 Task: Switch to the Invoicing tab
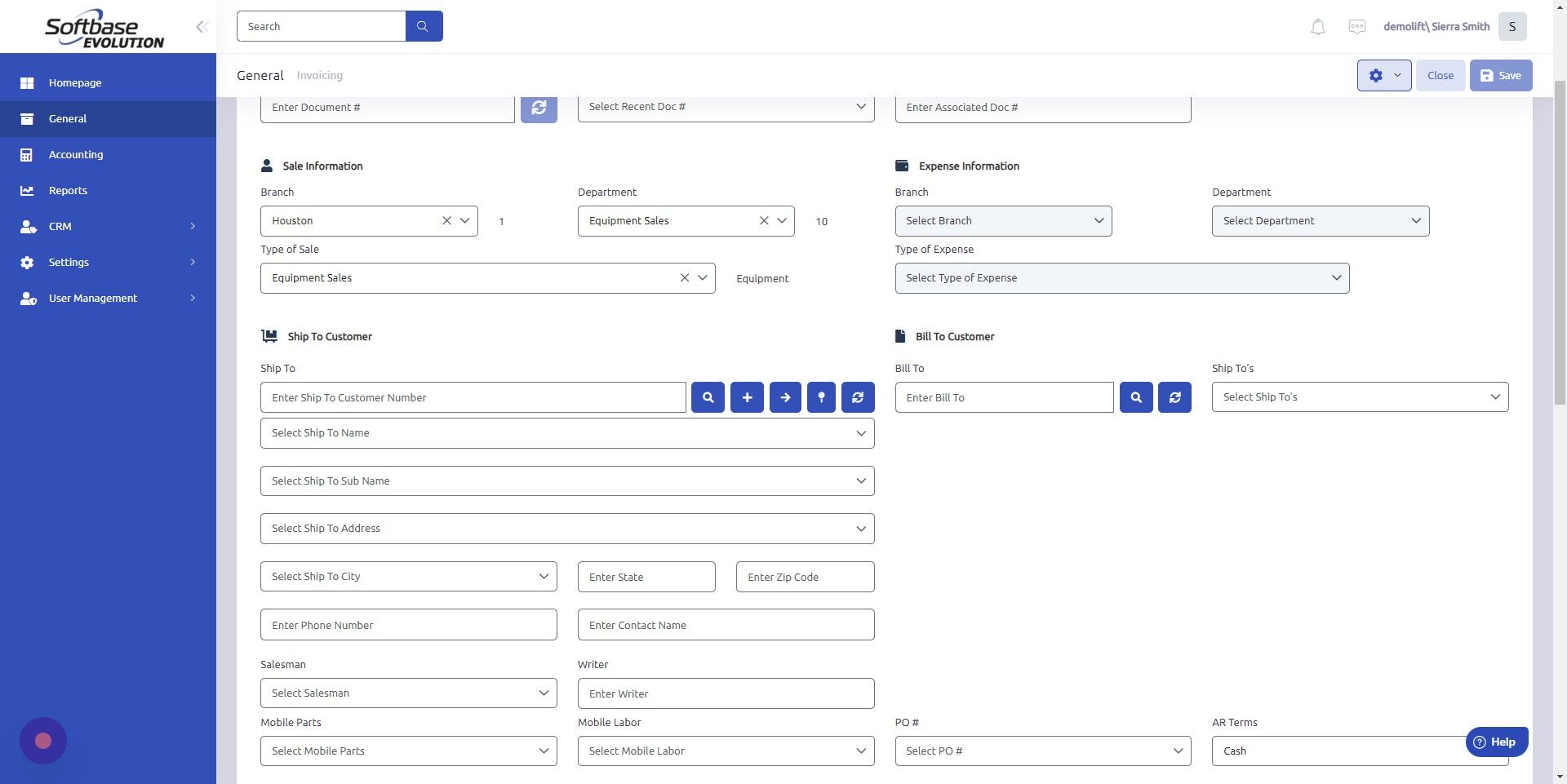point(318,75)
